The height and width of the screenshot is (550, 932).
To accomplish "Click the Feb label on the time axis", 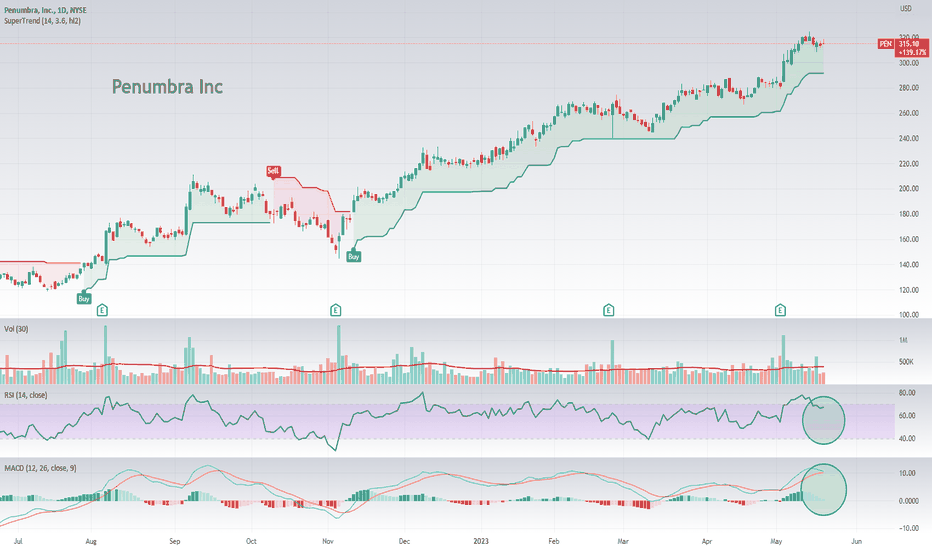I will [554, 541].
